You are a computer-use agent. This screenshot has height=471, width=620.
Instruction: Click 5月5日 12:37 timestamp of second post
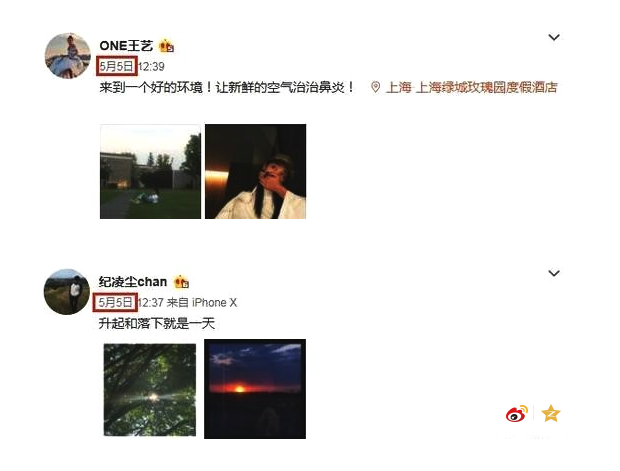[x=131, y=303]
